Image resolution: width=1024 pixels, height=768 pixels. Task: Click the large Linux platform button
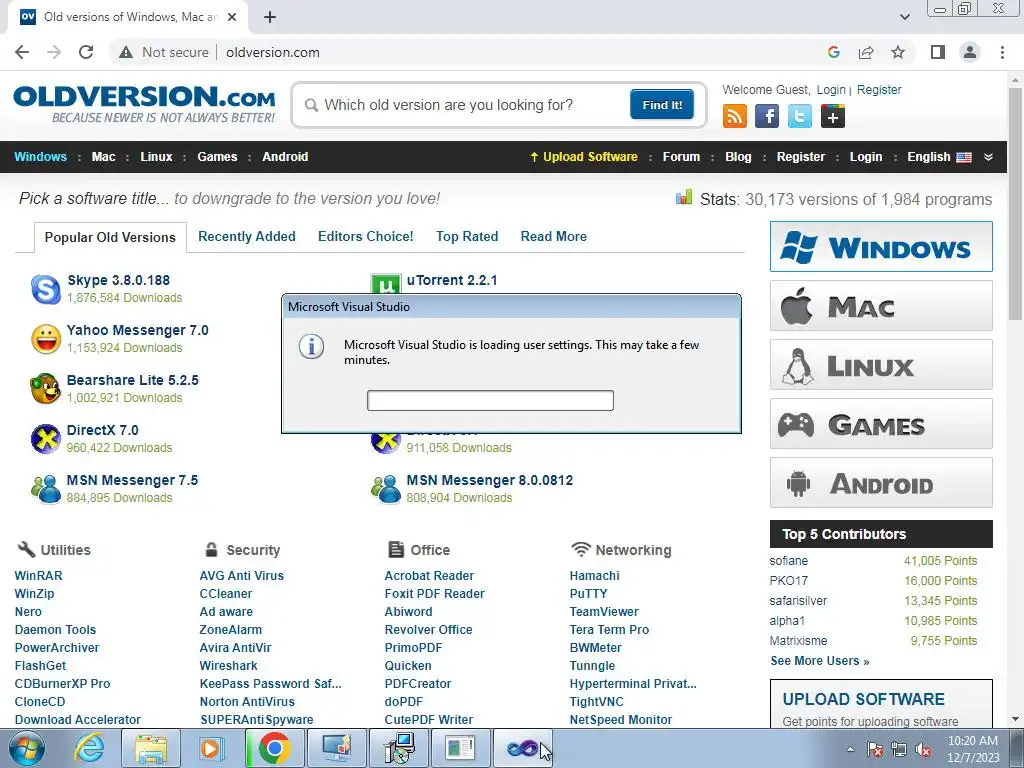(881, 364)
